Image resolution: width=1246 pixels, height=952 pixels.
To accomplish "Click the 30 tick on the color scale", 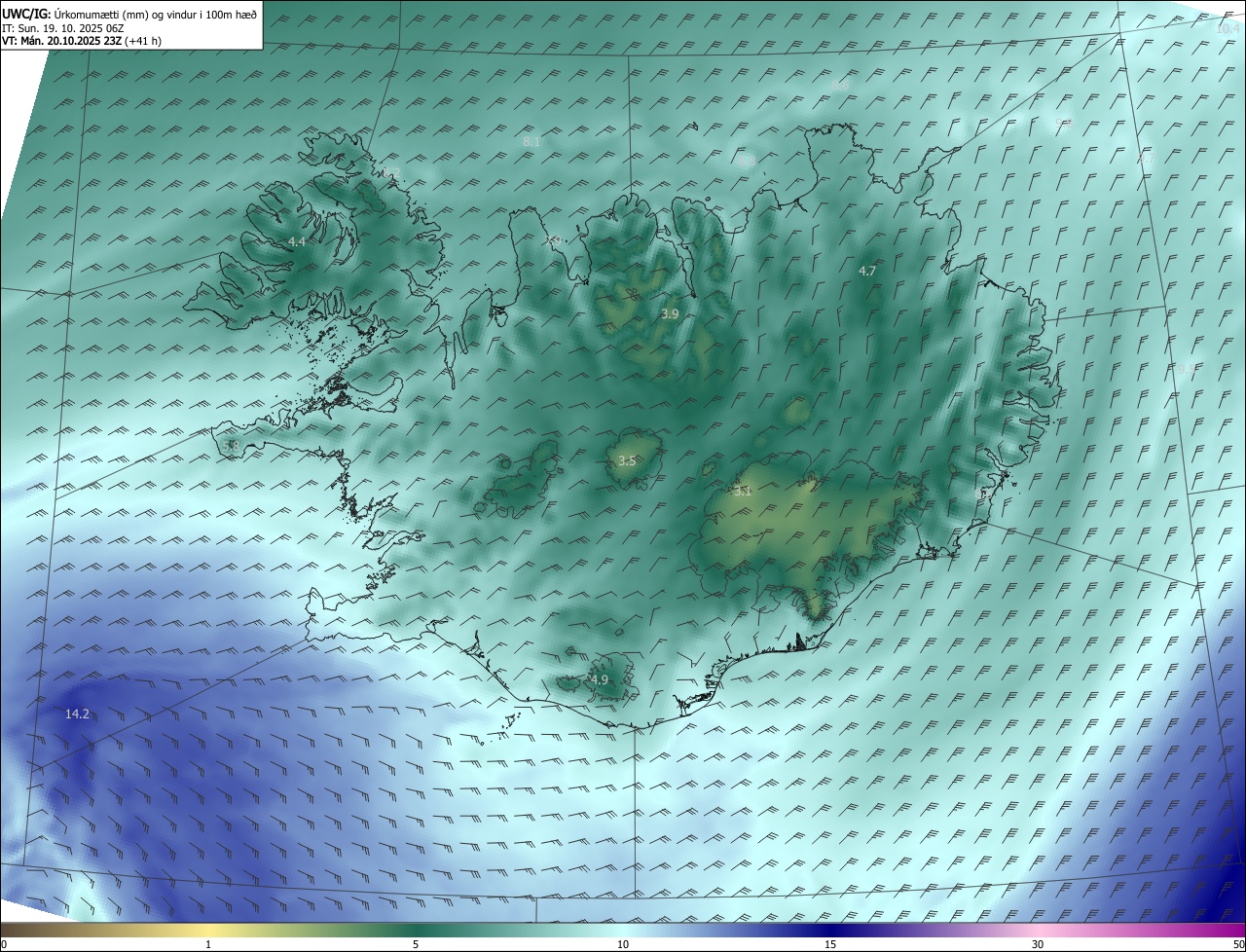I will click(x=1038, y=944).
